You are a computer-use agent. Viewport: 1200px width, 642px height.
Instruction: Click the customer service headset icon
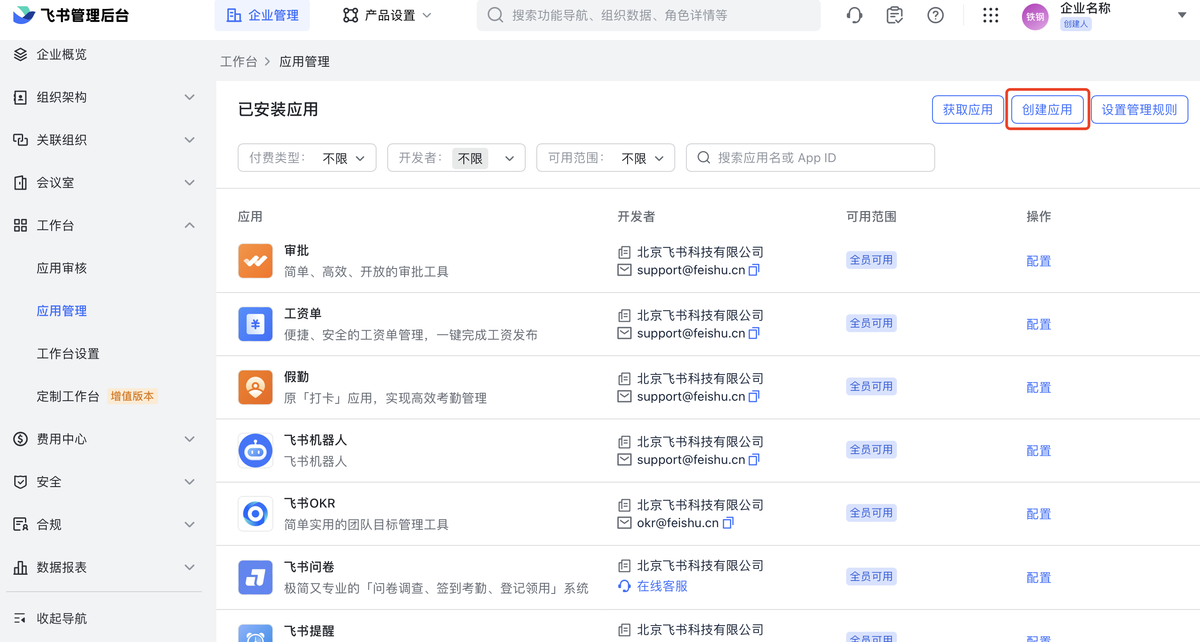click(854, 15)
